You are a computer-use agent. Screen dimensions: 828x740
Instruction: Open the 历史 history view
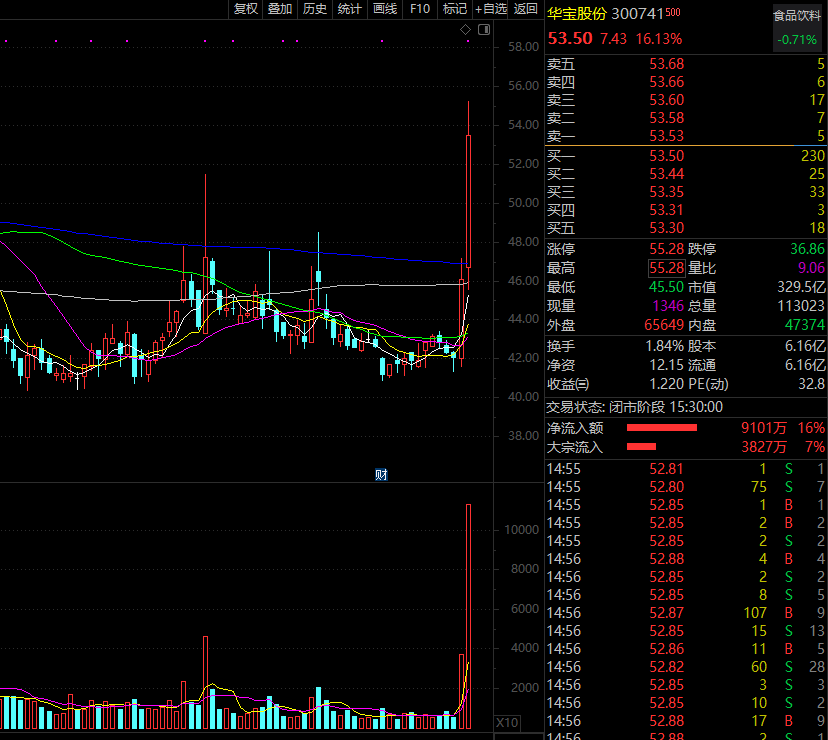315,9
